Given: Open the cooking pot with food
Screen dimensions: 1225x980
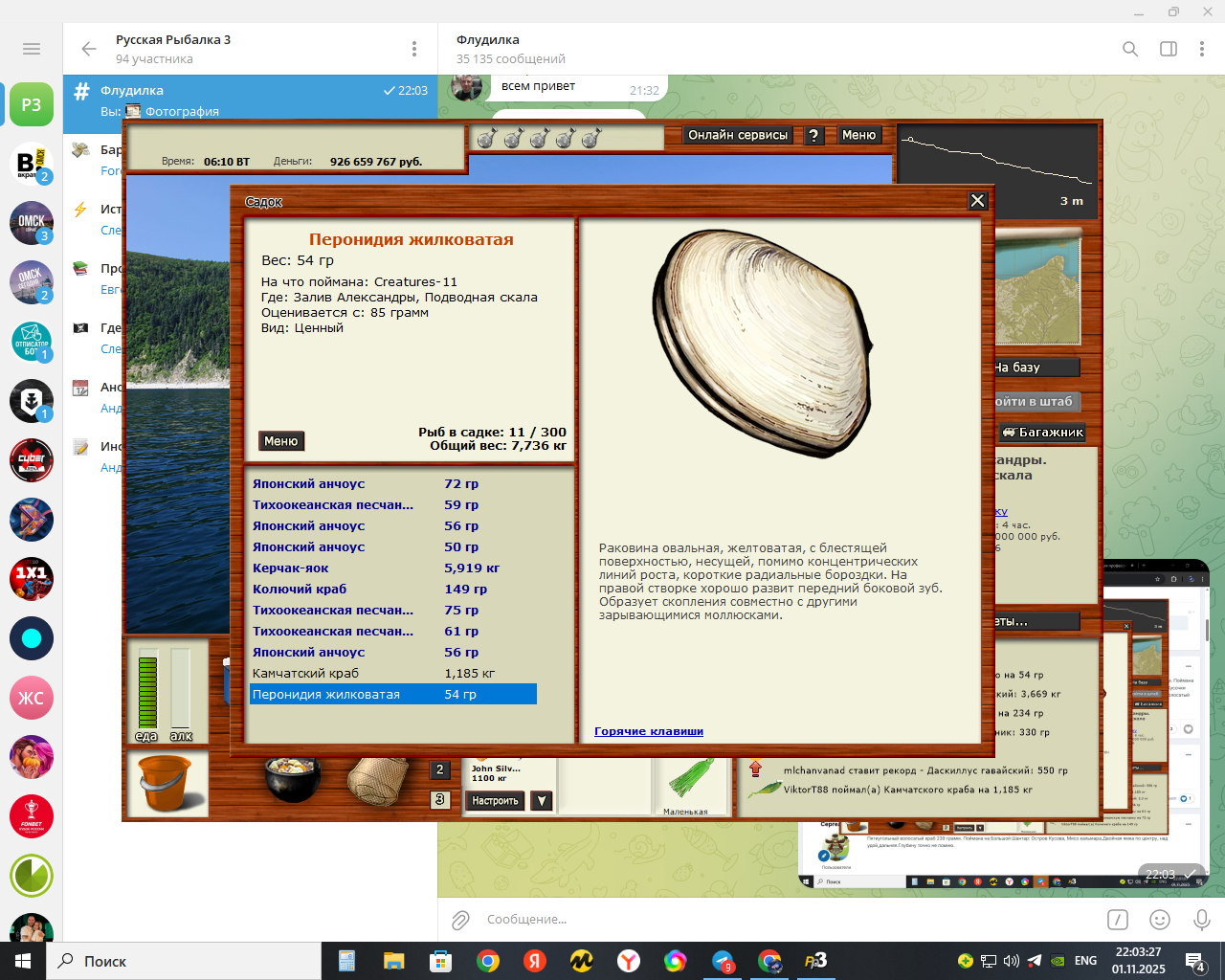Looking at the screenshot, I should (x=291, y=779).
